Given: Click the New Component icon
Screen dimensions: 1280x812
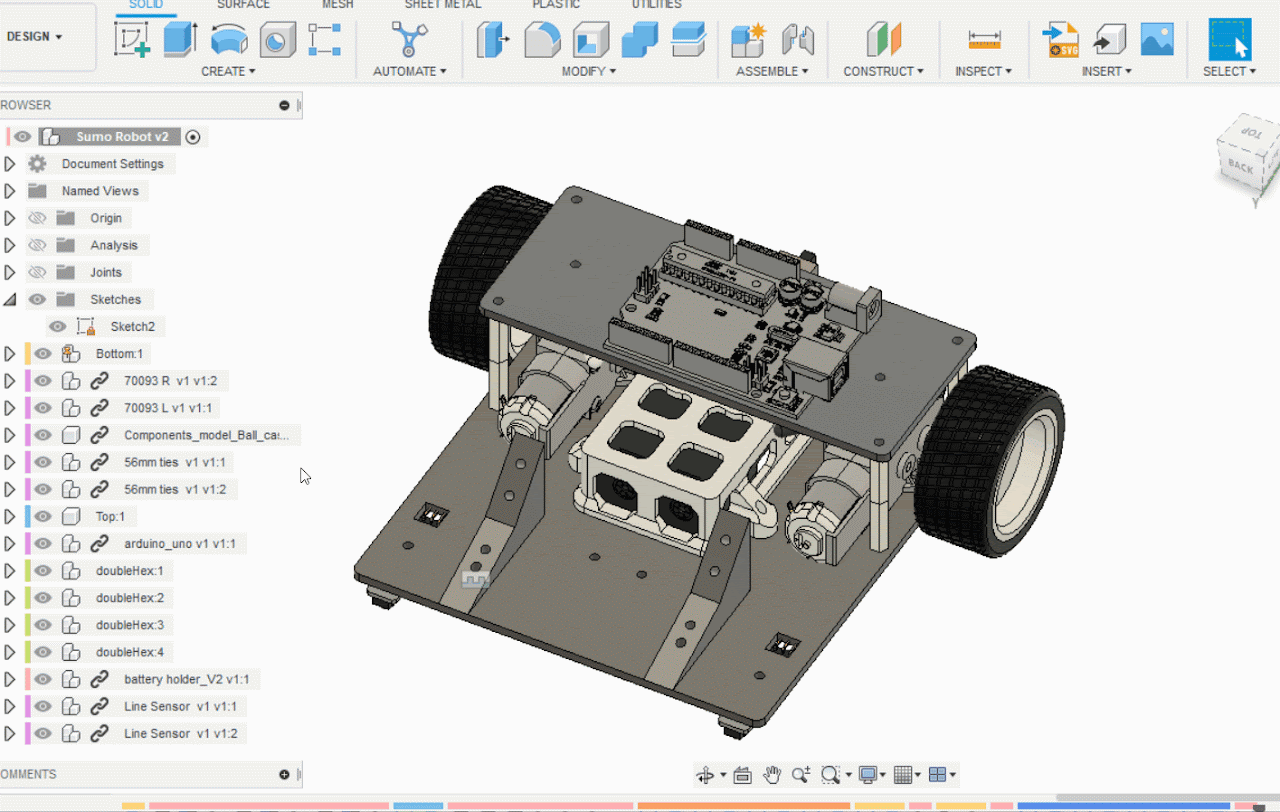Looking at the screenshot, I should point(747,40).
